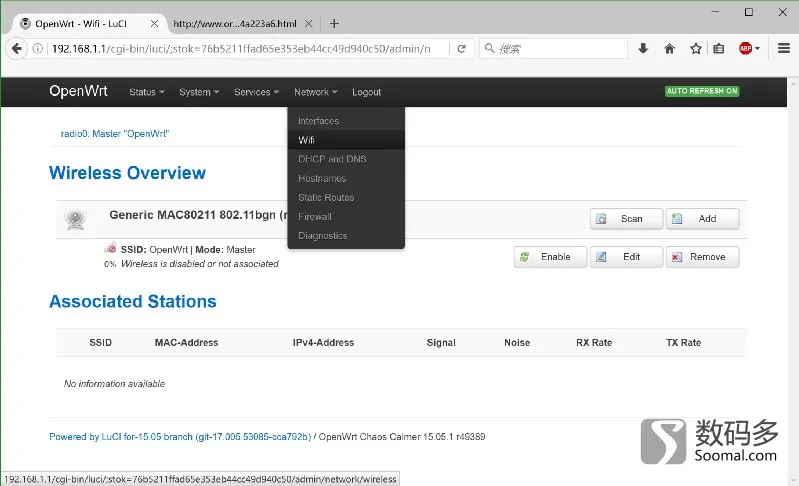The image size is (799, 486).
Task: Click the Add button
Action: 702,219
